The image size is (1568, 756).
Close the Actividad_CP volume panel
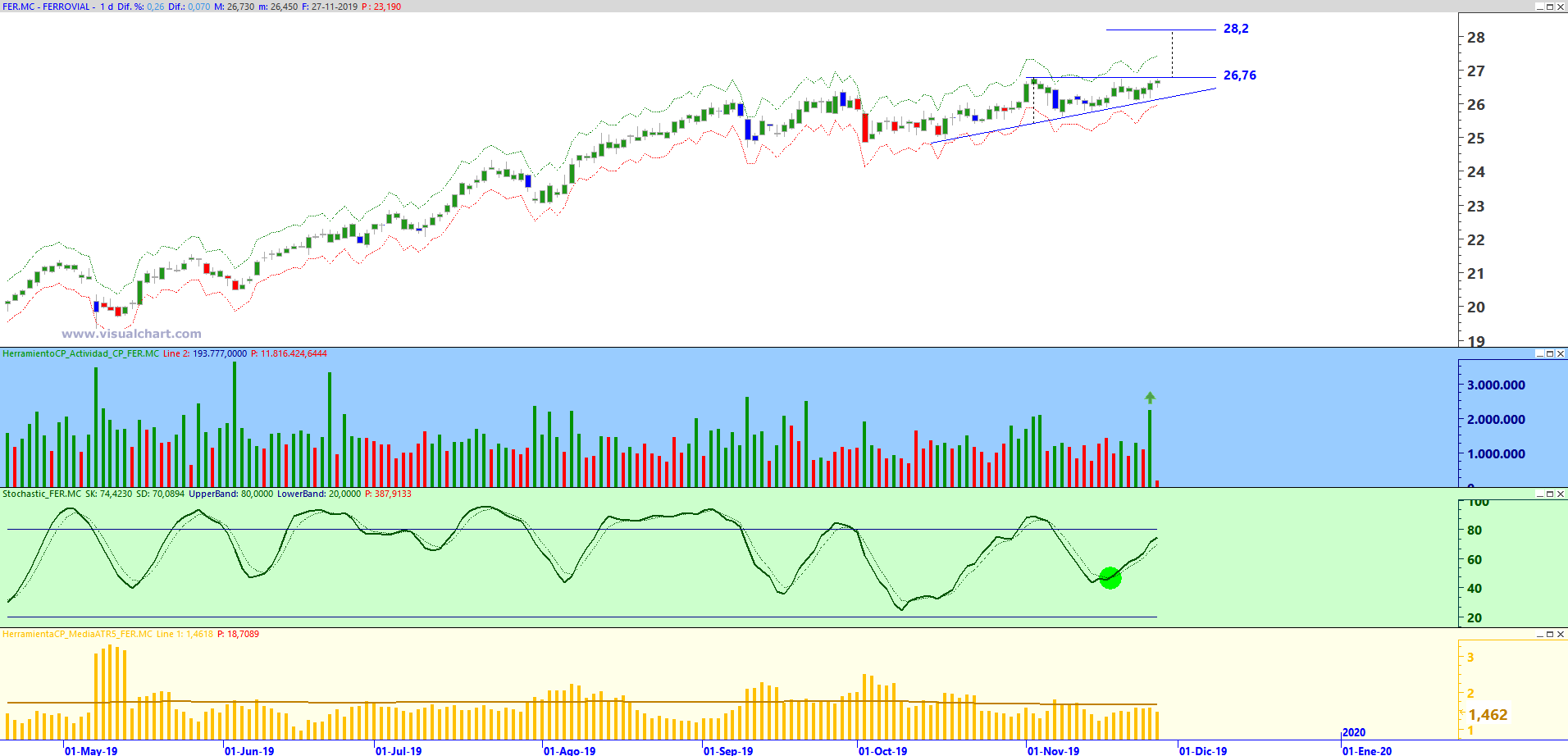click(1560, 353)
